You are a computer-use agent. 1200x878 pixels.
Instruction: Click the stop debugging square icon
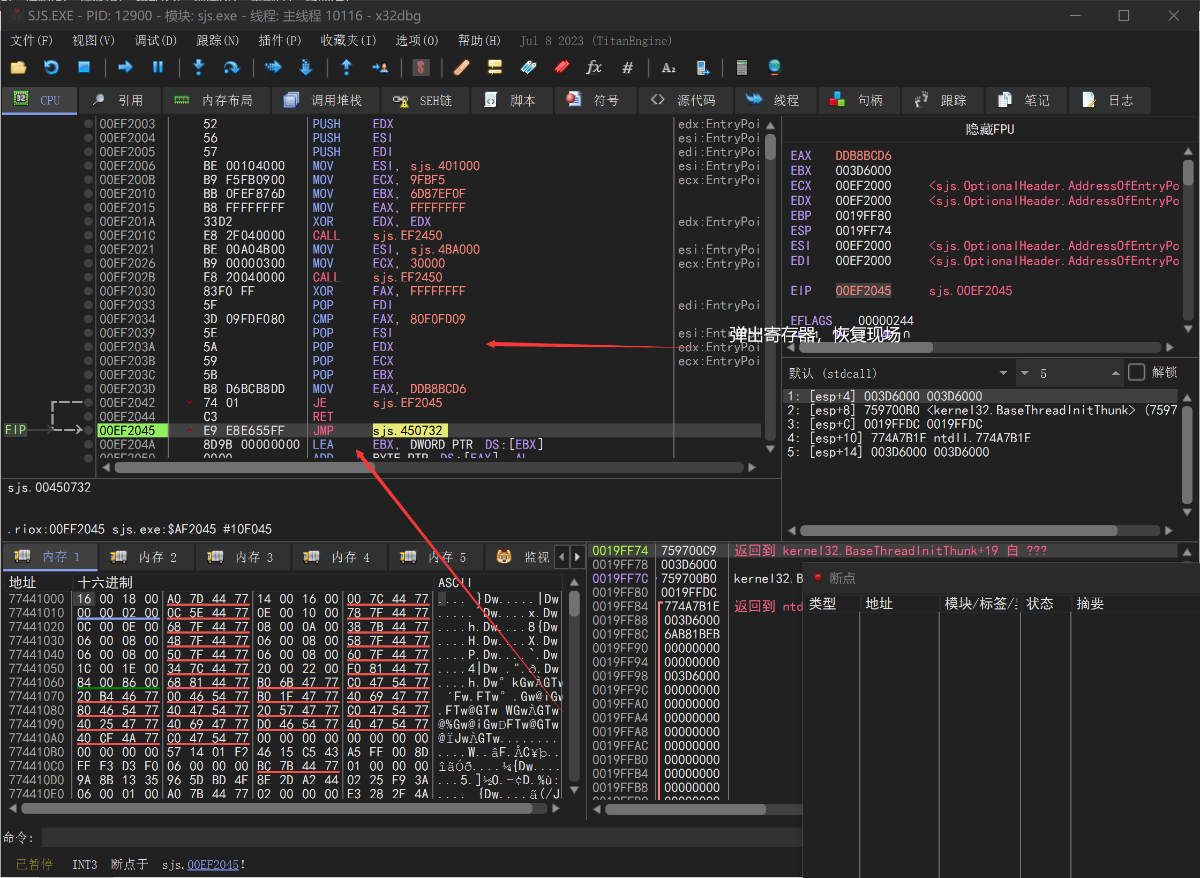coord(84,67)
